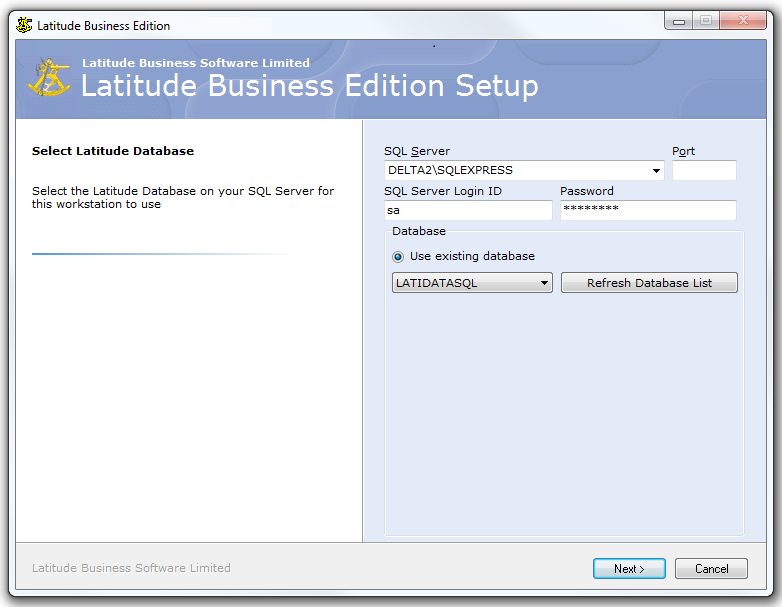Click the Database group box label
Image resolution: width=782 pixels, height=607 pixels.
click(x=419, y=231)
